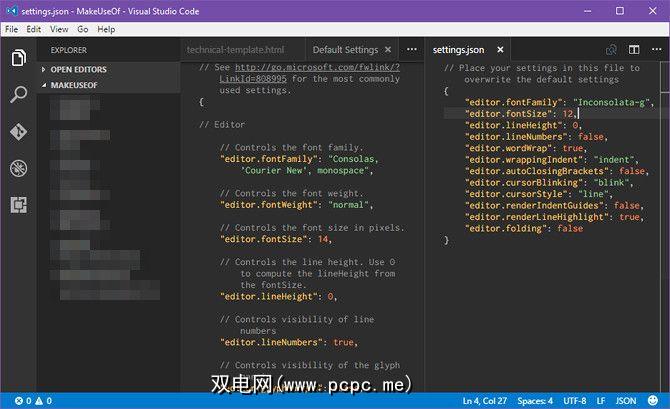Open the Help menu

[x=106, y=29]
